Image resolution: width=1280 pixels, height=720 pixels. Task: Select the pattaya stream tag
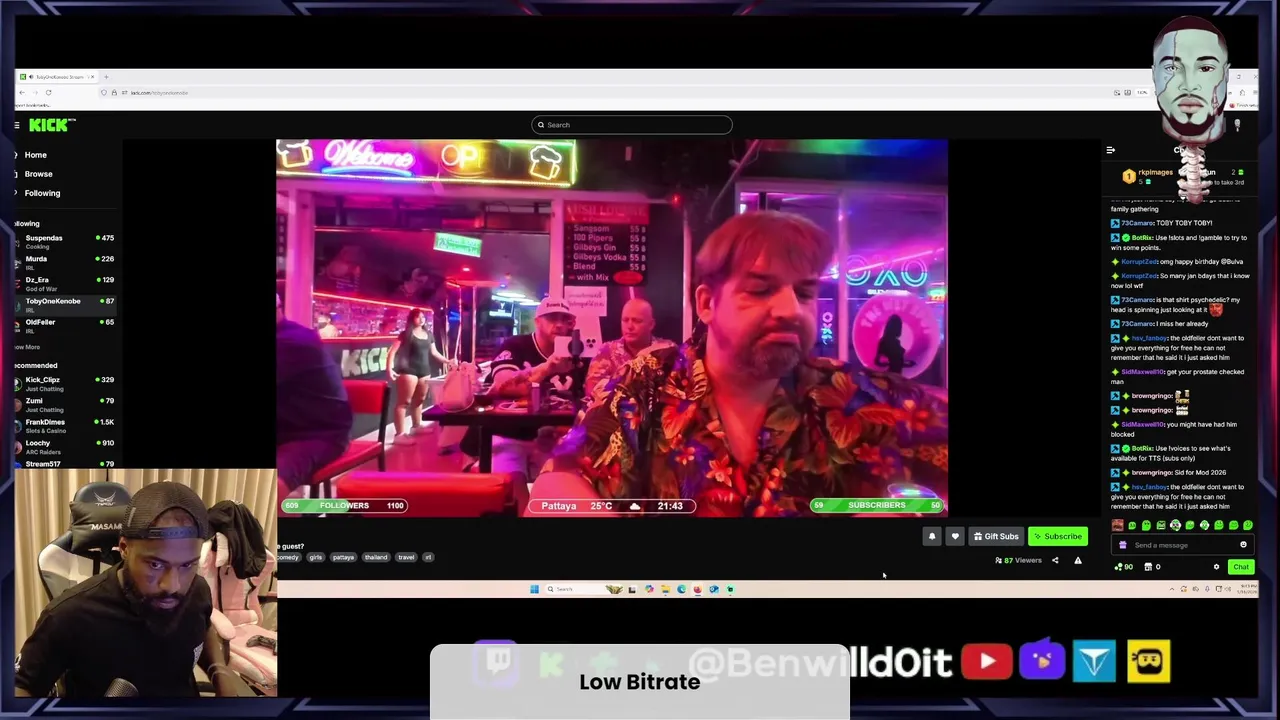[343, 558]
